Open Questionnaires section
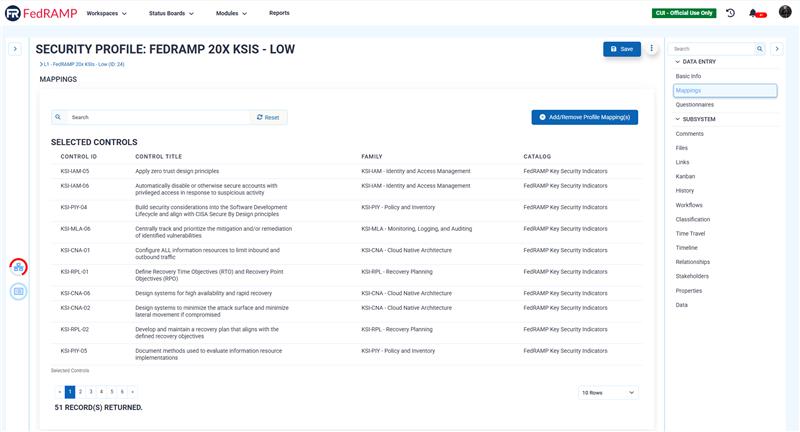The height and width of the screenshot is (432, 800). 694,105
